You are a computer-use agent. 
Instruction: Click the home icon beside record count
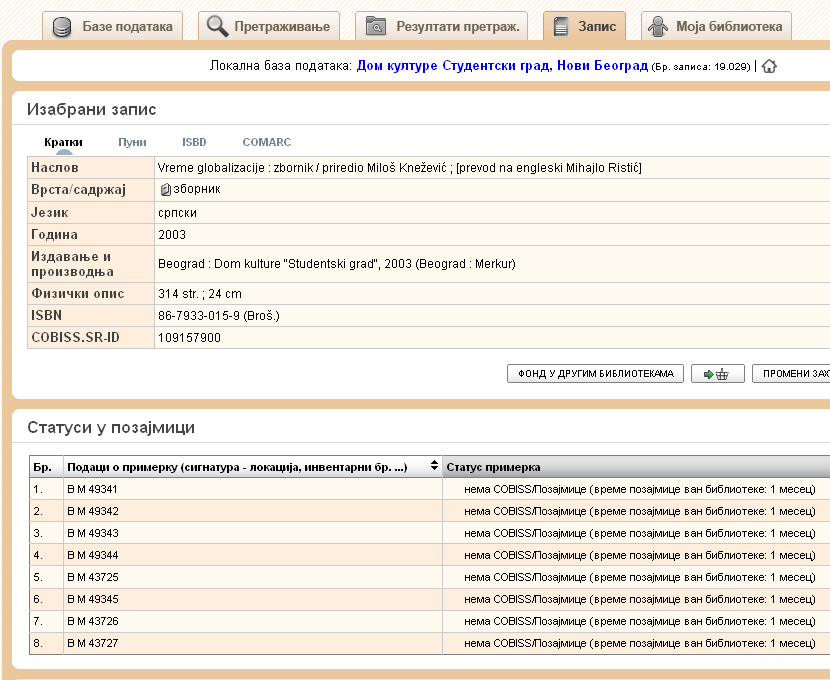tap(769, 67)
